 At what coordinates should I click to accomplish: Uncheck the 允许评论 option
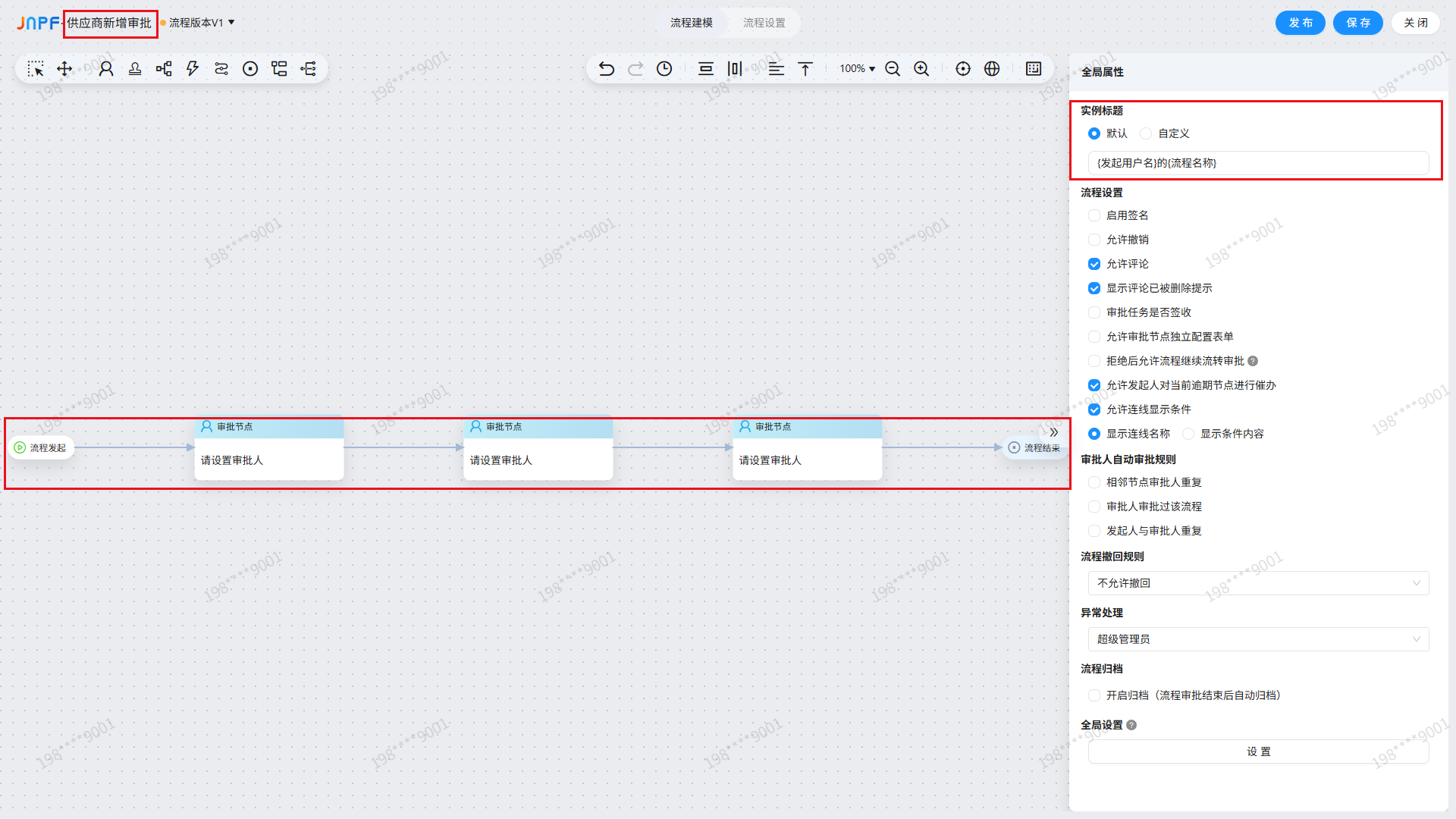tap(1094, 264)
